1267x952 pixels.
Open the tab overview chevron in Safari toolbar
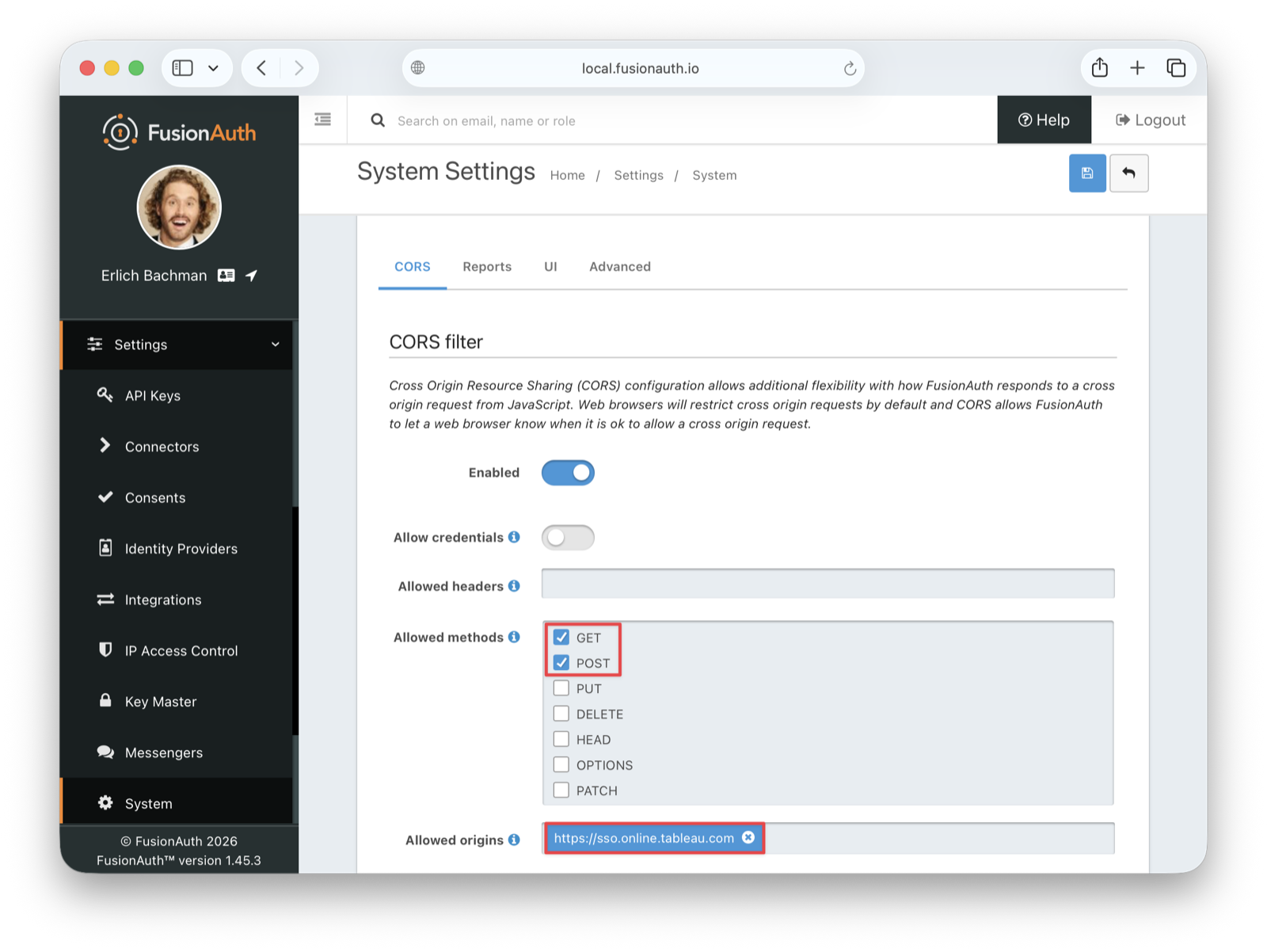(x=212, y=67)
